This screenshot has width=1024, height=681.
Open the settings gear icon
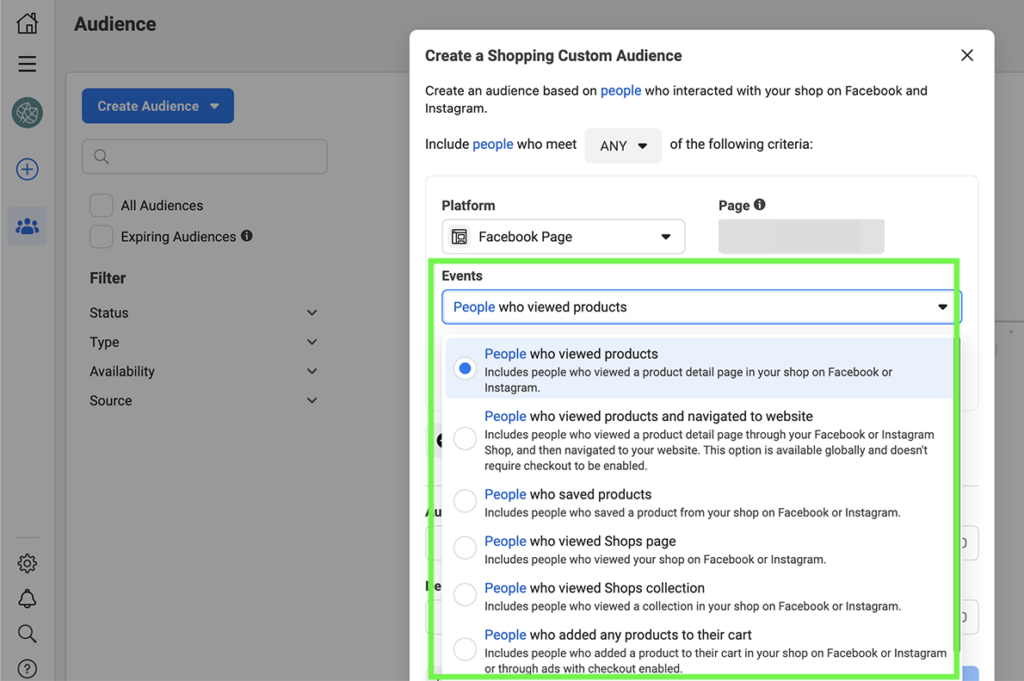(x=27, y=564)
